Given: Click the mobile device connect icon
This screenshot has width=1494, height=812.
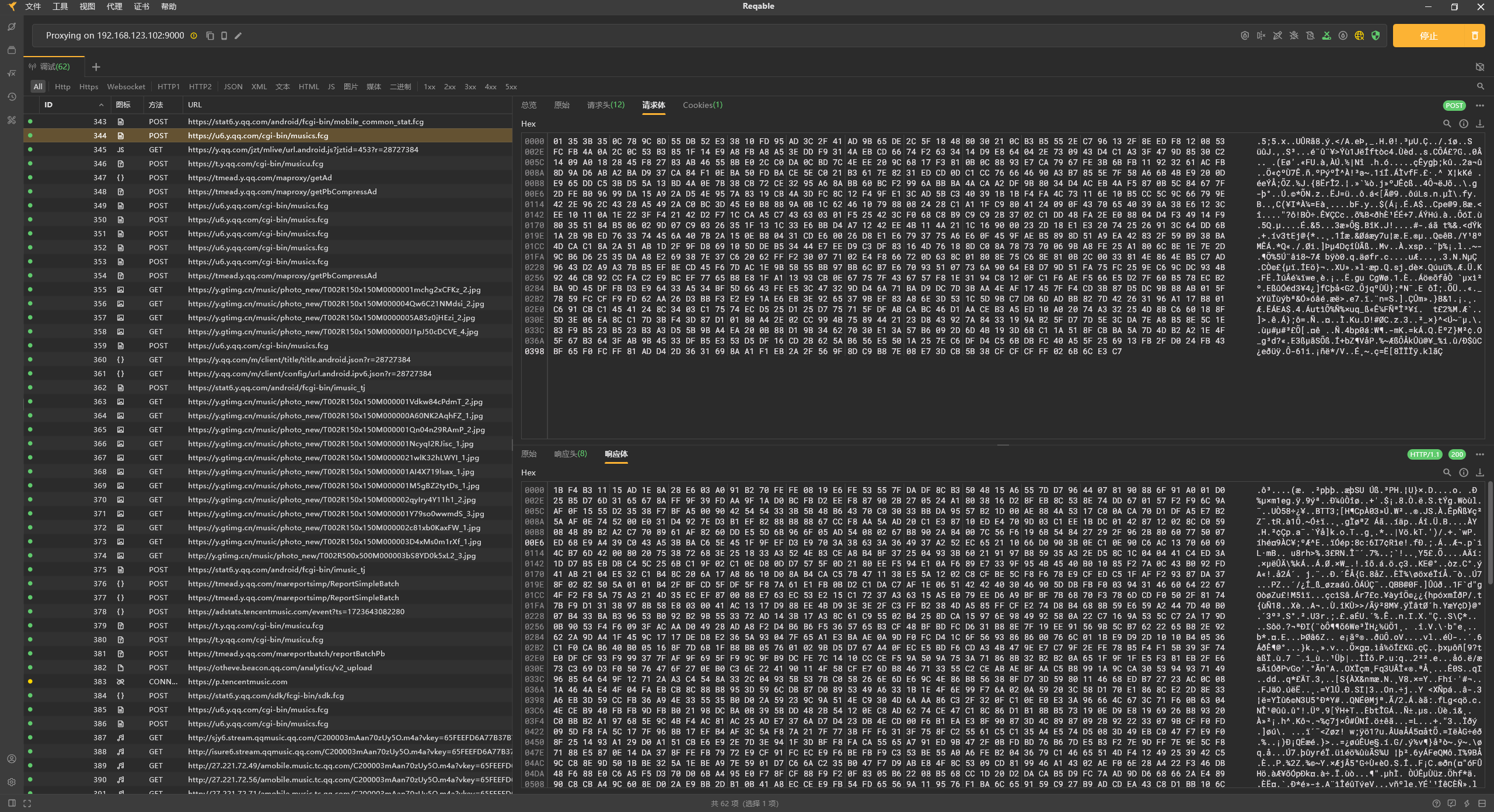Looking at the screenshot, I should 224,36.
